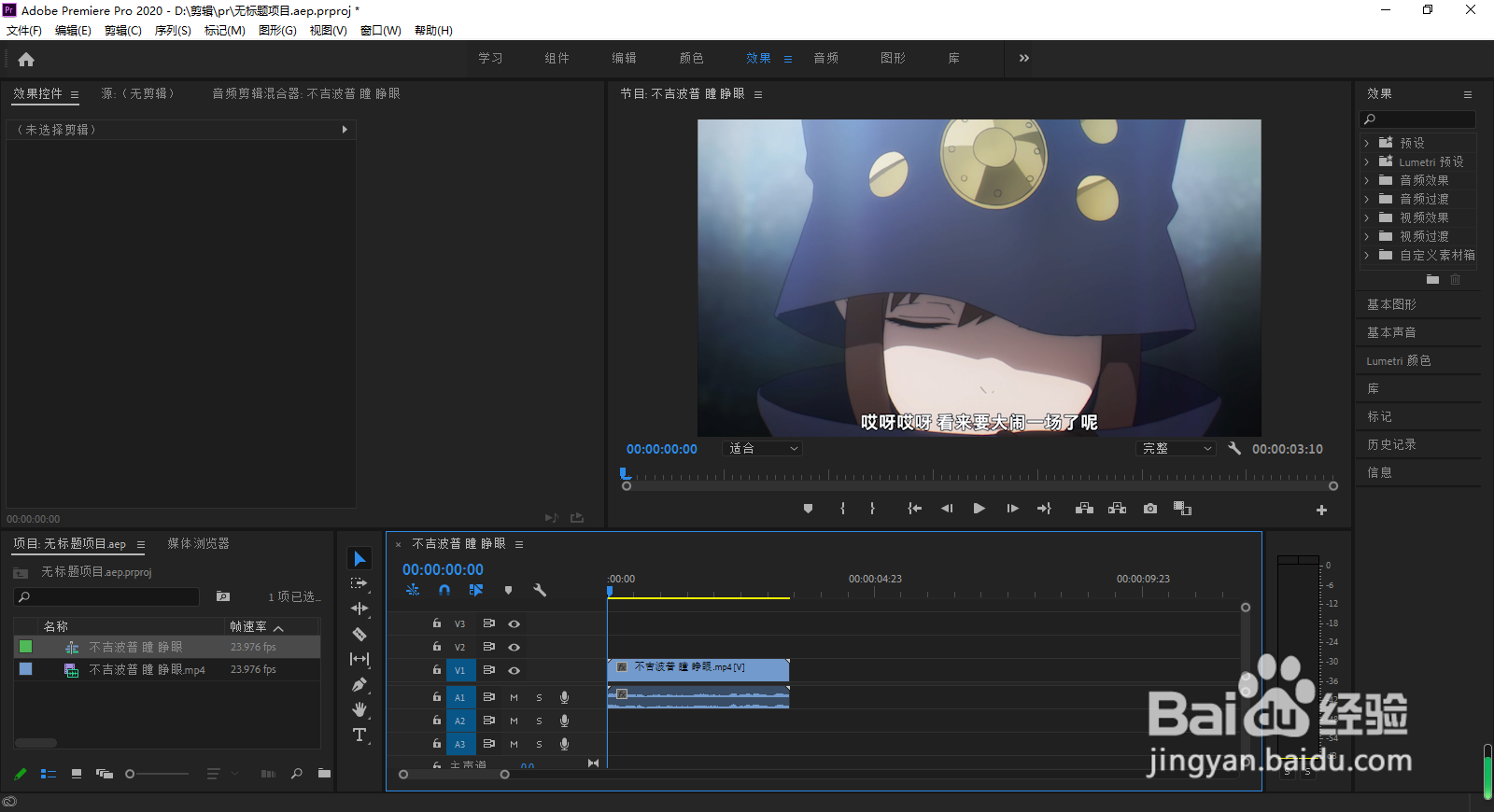Select the 不吉波普 瞳 静眼.mp4 [V] clip
This screenshot has height=812, width=1494.
point(698,669)
